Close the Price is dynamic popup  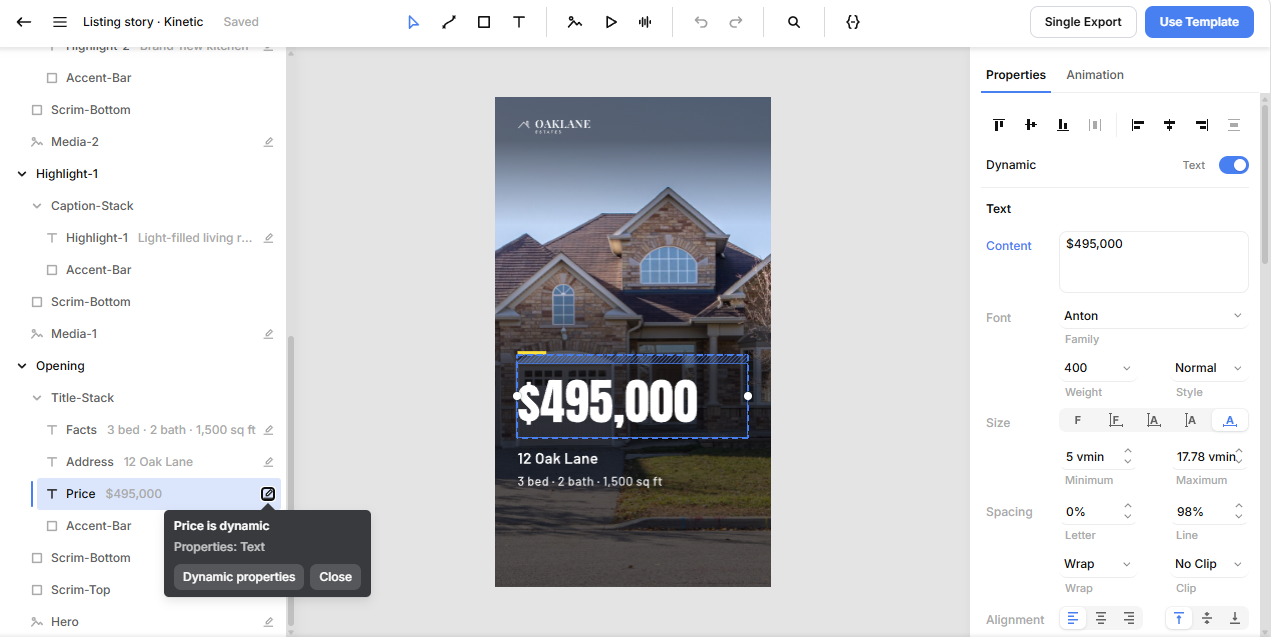click(x=335, y=577)
